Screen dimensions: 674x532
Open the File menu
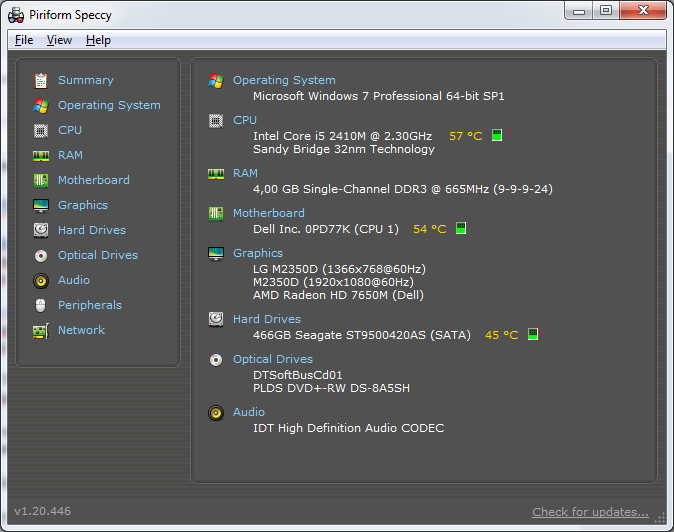pos(24,40)
